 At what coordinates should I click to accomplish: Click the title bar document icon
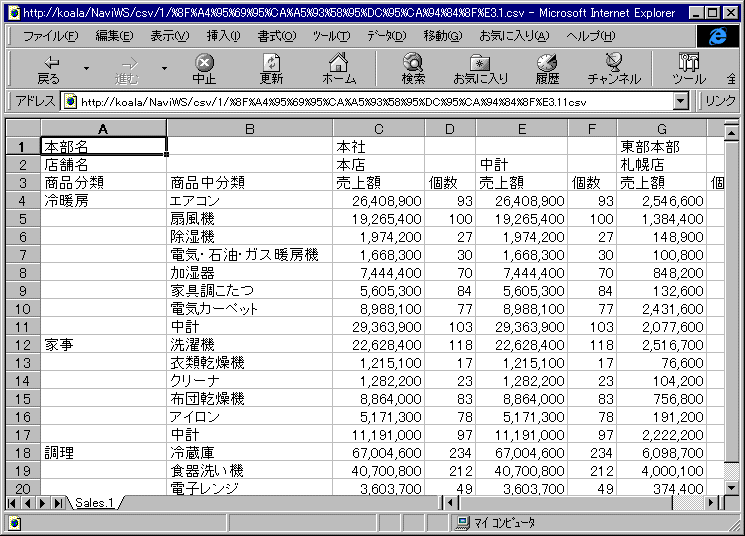point(14,12)
